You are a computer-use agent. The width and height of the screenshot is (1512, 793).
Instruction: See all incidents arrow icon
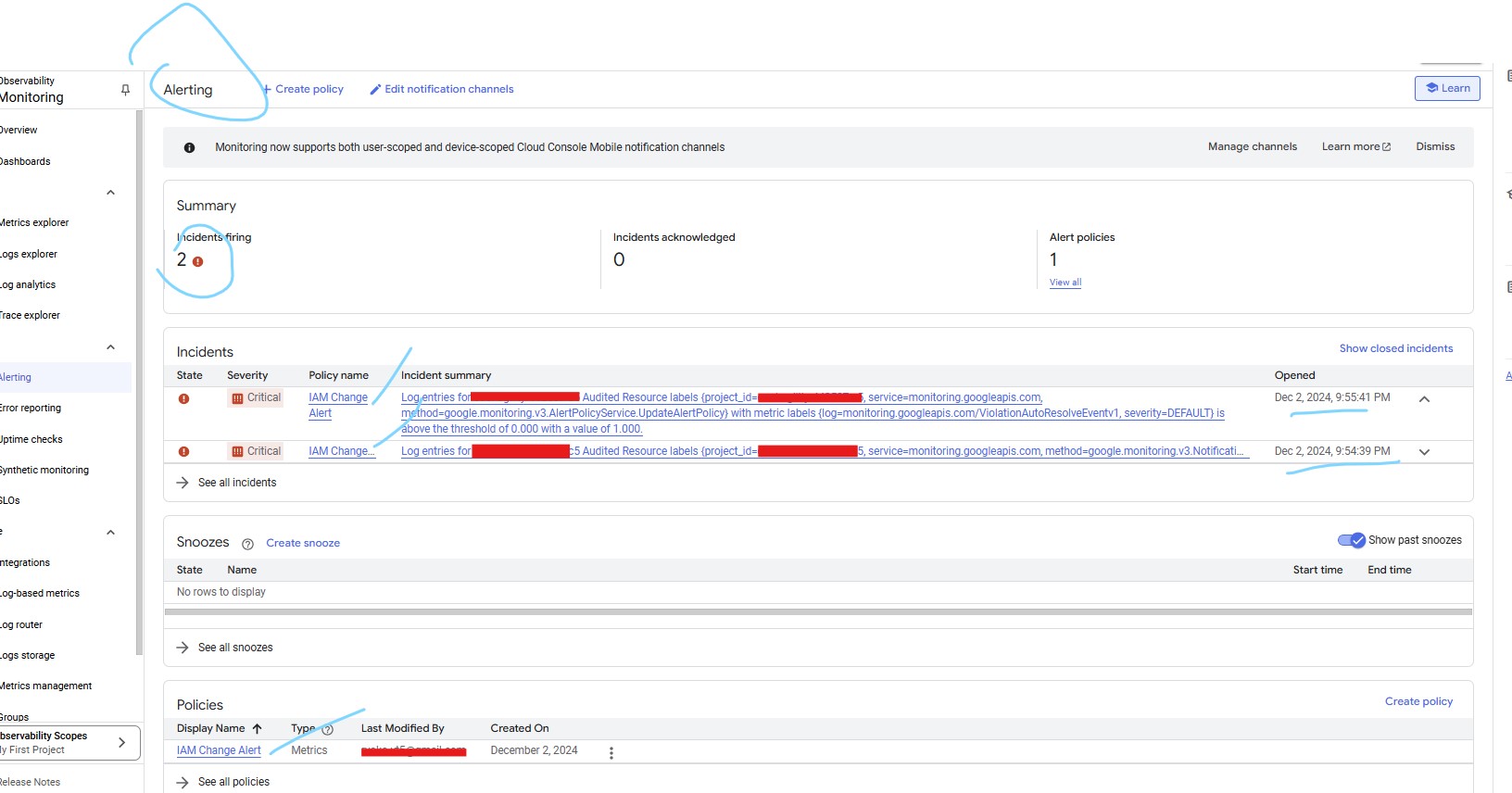pyautogui.click(x=183, y=483)
